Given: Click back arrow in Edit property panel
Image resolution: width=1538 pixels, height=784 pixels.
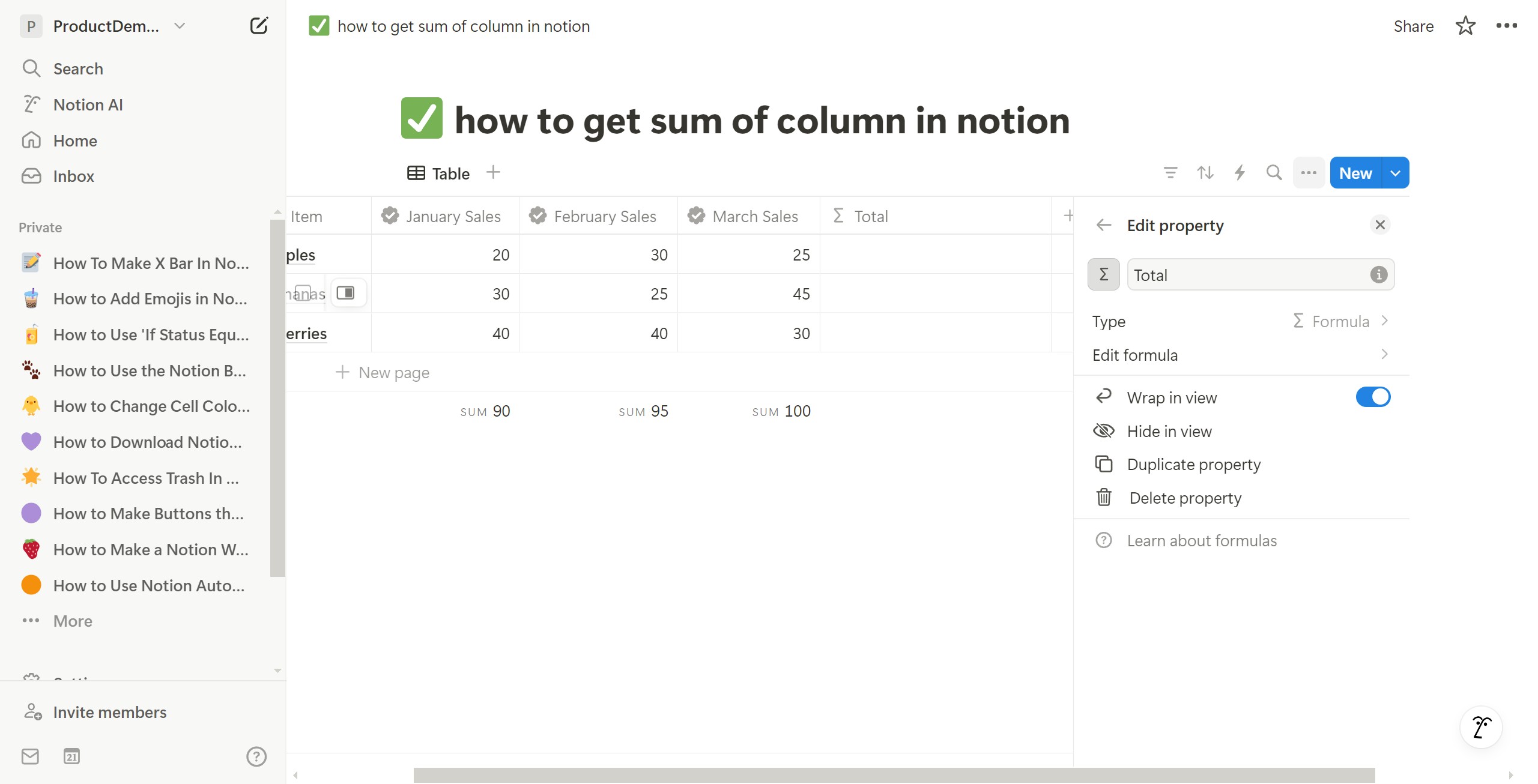Looking at the screenshot, I should pos(1104,225).
